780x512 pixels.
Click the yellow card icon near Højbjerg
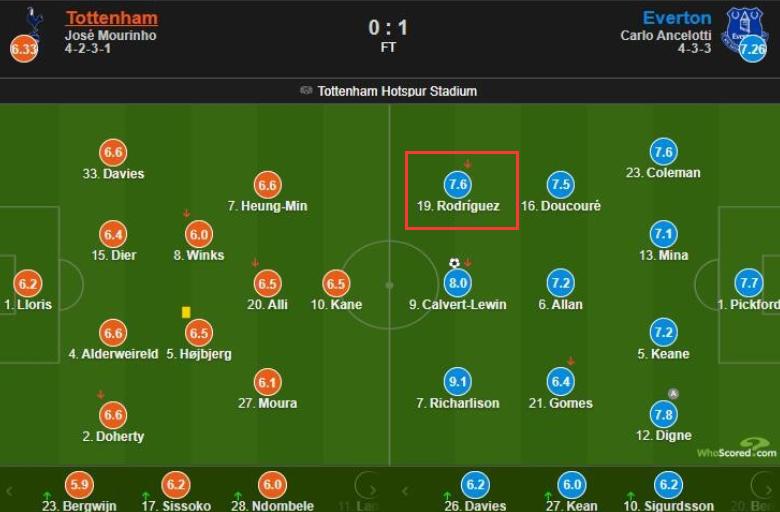click(186, 312)
